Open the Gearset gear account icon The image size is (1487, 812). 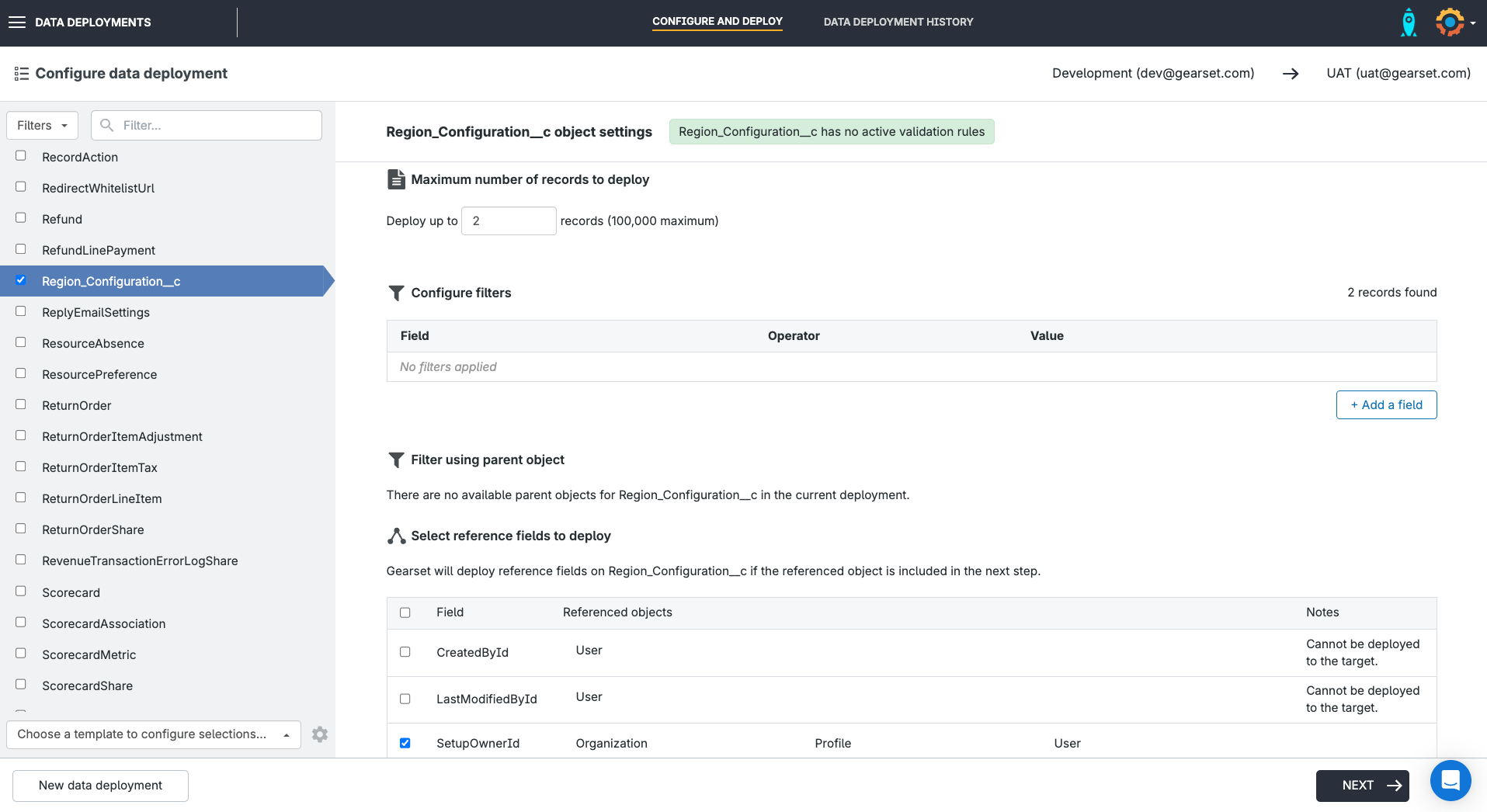pyautogui.click(x=1449, y=23)
